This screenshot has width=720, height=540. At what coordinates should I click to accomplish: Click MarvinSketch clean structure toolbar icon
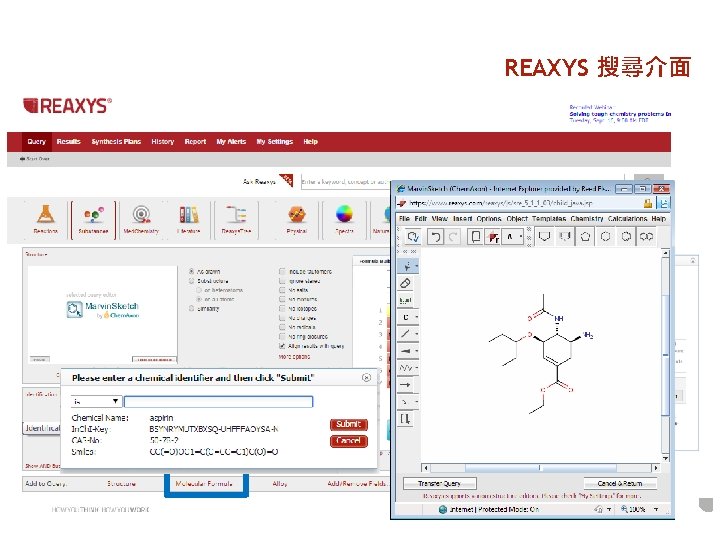tap(413, 236)
